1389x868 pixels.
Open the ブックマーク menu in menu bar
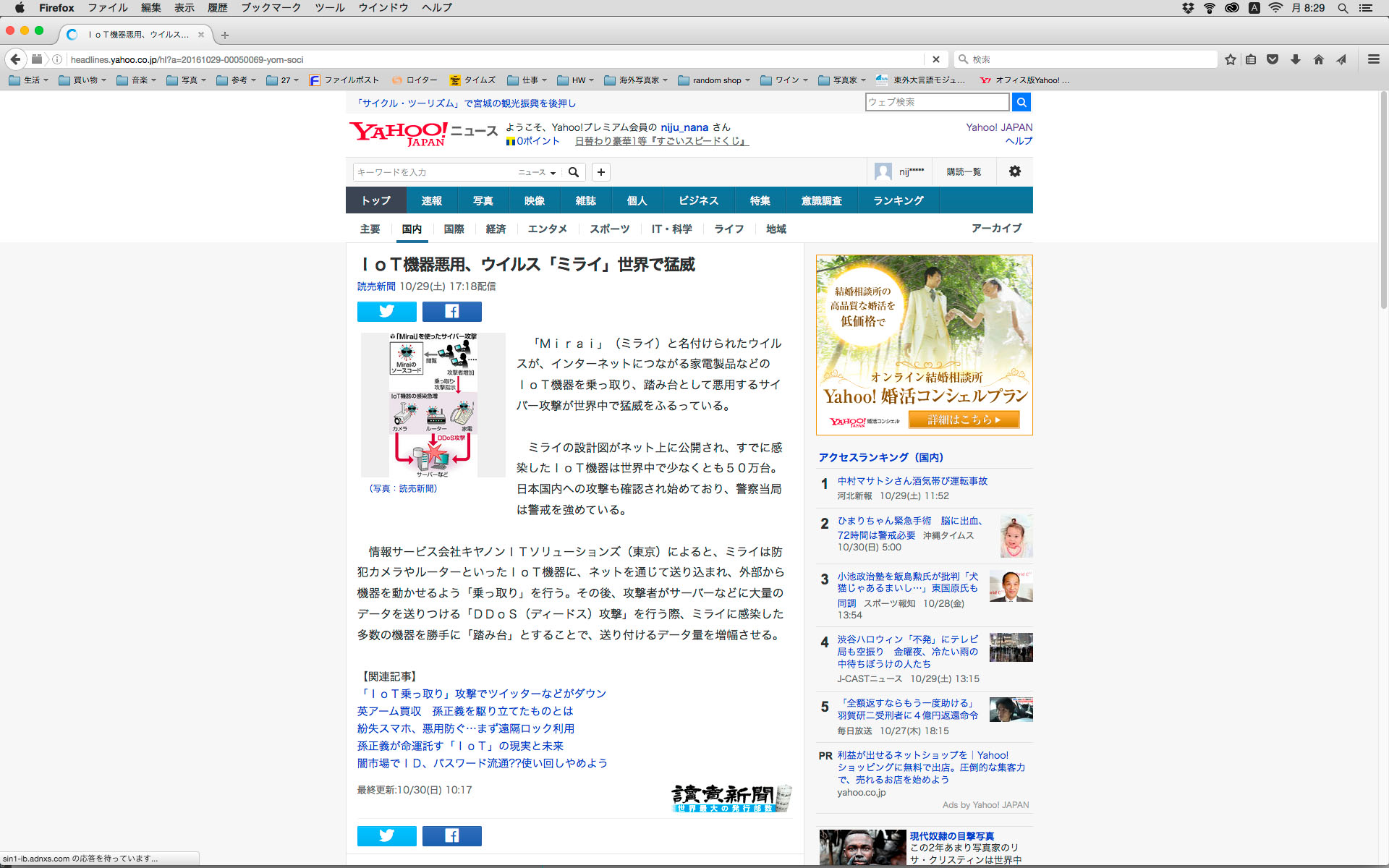pos(271,8)
